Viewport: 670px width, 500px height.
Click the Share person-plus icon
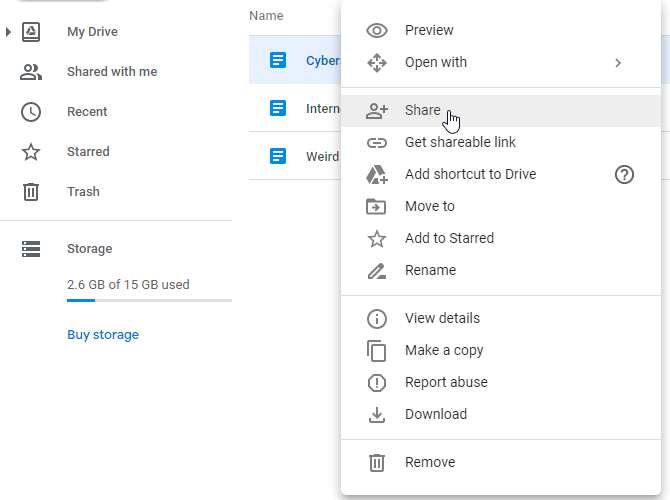point(377,110)
